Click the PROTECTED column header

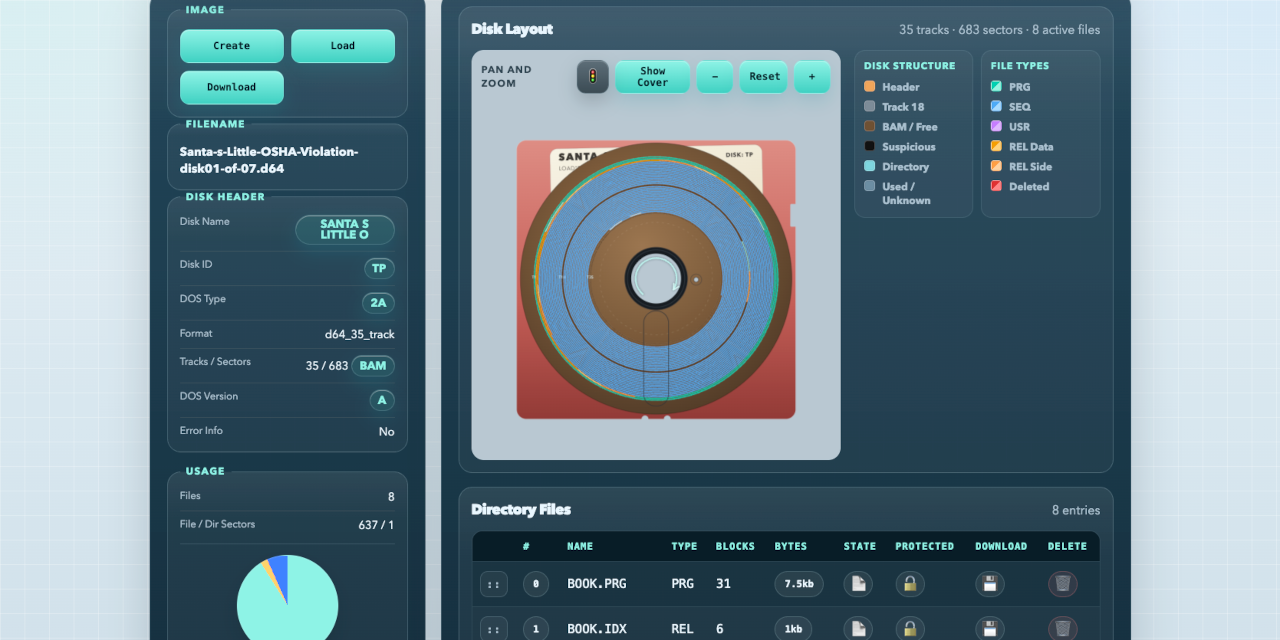(x=925, y=547)
